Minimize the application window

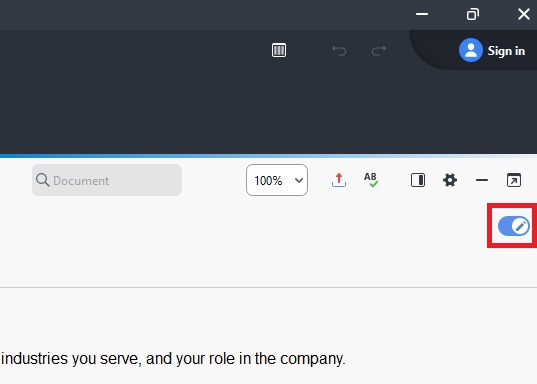click(422, 14)
